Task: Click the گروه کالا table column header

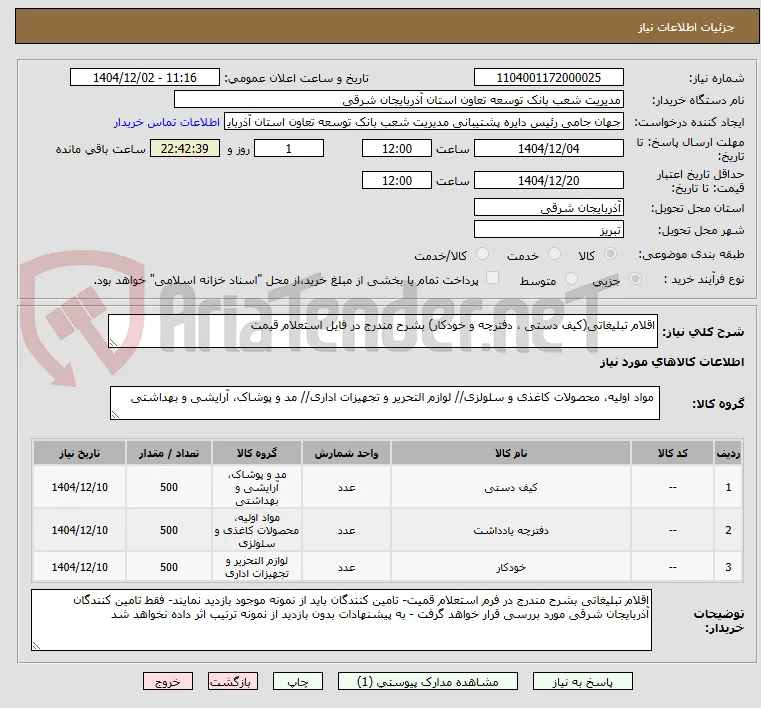Action: click(x=257, y=453)
